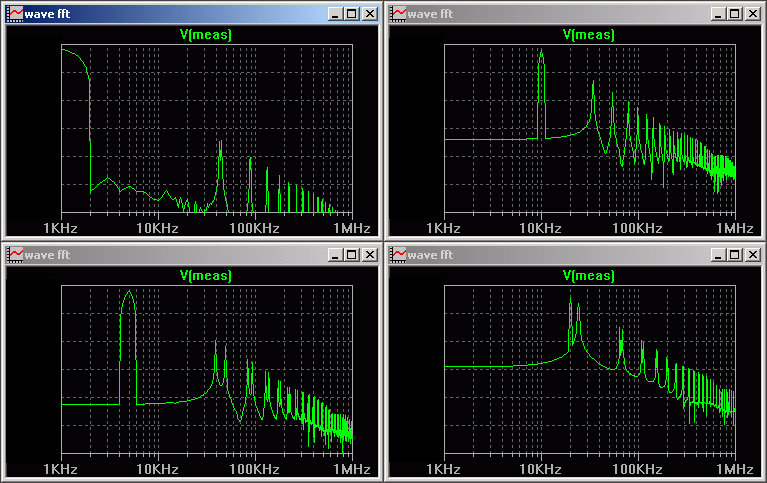Click the 1MHz axis label in bottom-left plot
Screen dimensions: 767x483
coord(352,469)
